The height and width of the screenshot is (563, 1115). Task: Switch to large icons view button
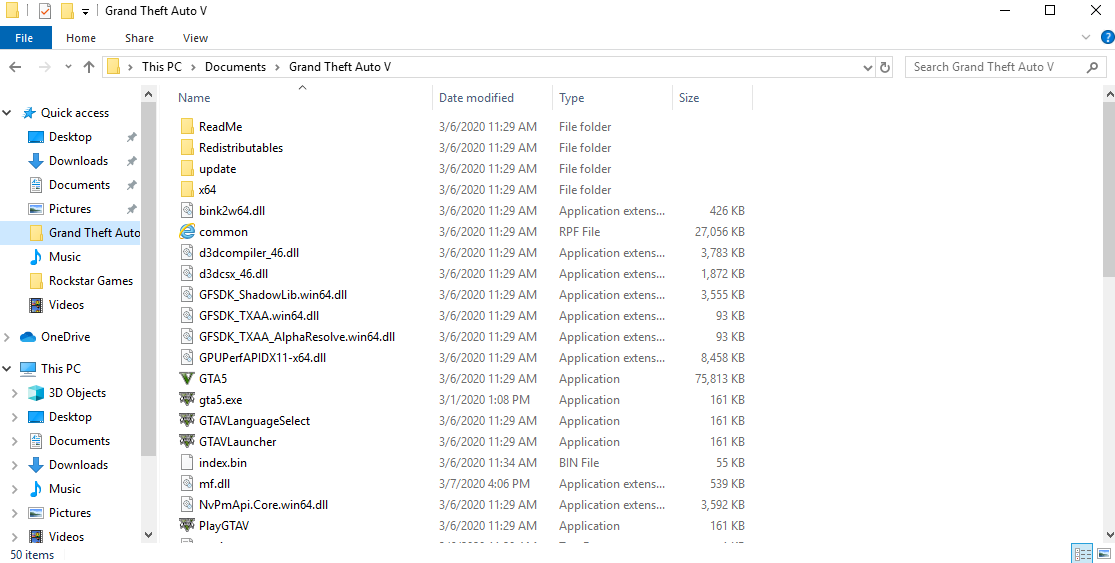coord(1103,554)
